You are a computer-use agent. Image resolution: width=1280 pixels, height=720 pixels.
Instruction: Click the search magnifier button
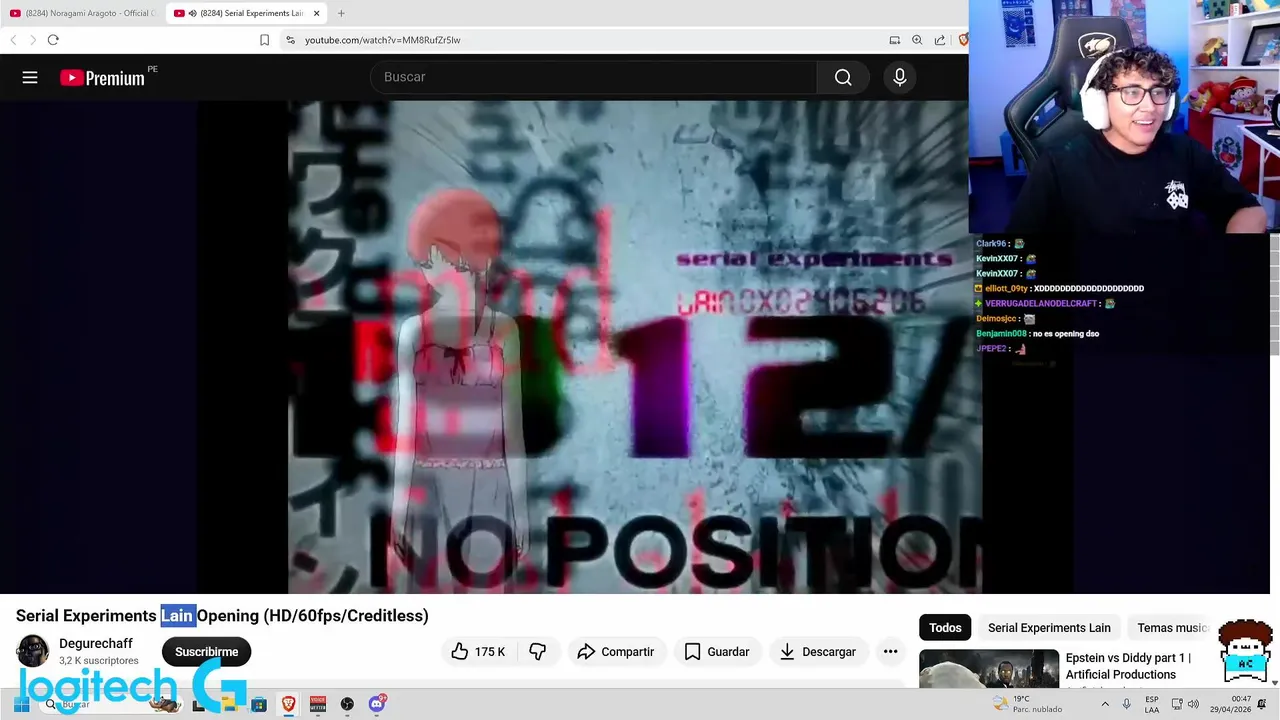coord(843,77)
